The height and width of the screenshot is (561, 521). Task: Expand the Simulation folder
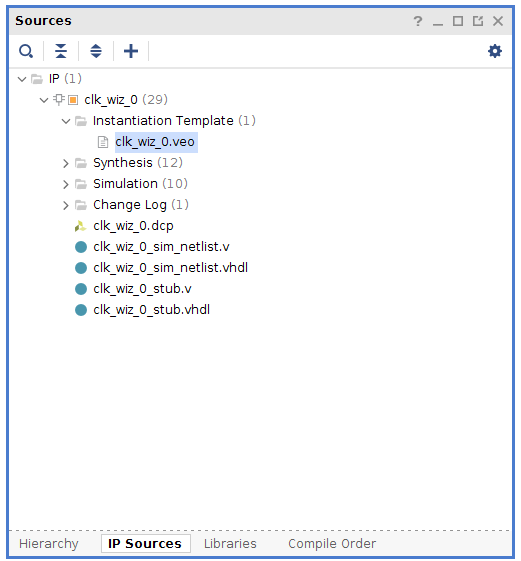(x=66, y=184)
